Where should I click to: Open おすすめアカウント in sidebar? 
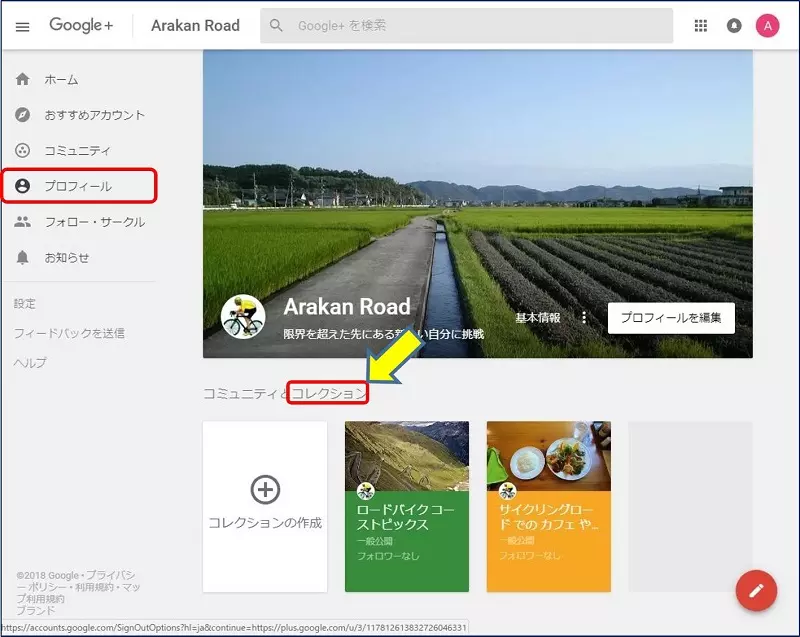[x=94, y=115]
